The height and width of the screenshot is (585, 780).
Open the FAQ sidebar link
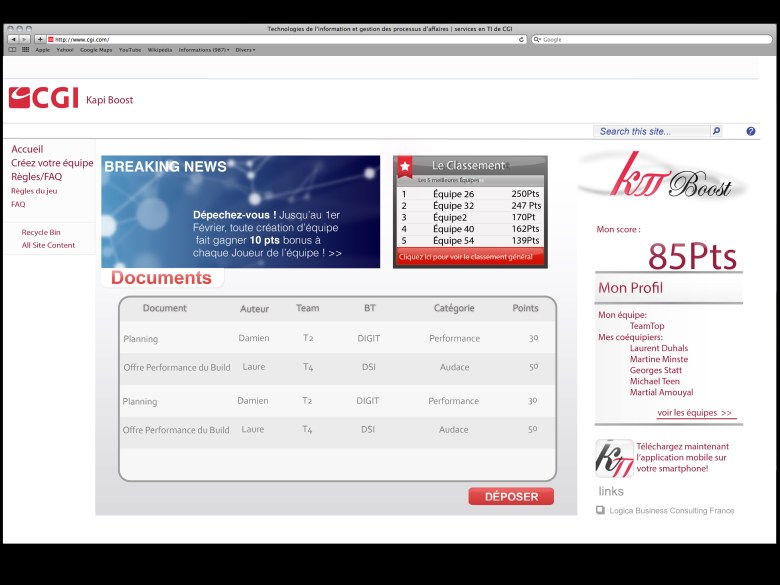tap(18, 204)
